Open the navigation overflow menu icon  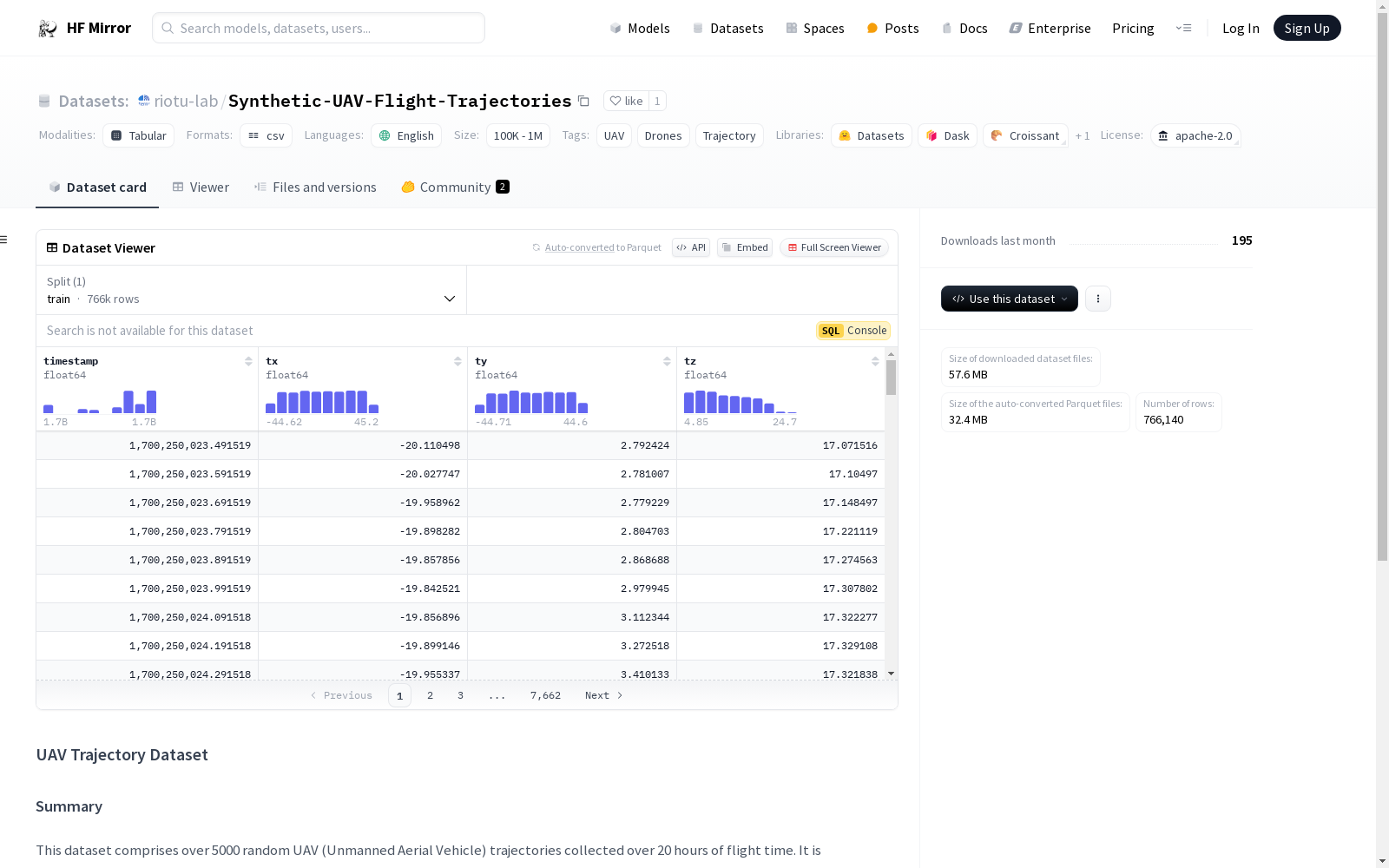click(1183, 29)
